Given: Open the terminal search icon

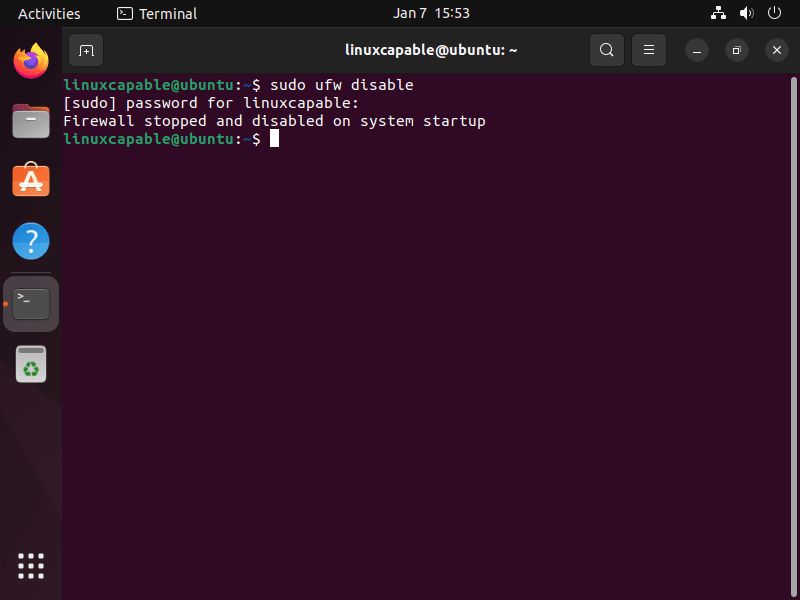Looking at the screenshot, I should [x=607, y=49].
